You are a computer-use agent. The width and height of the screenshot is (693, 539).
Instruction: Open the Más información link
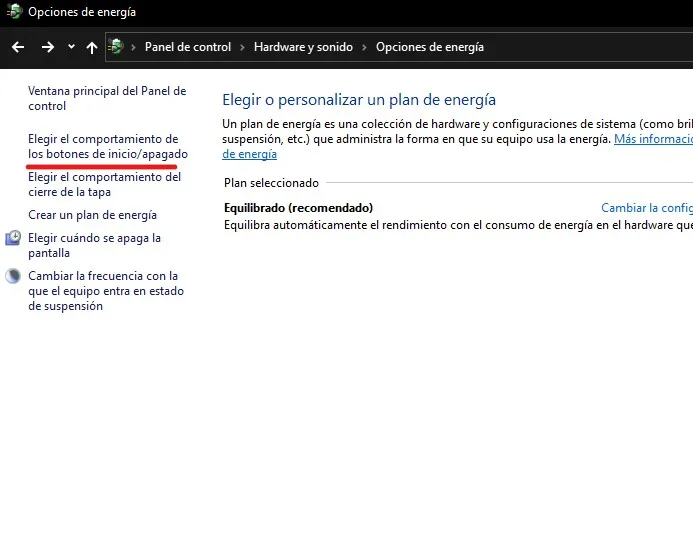pyautogui.click(x=653, y=139)
